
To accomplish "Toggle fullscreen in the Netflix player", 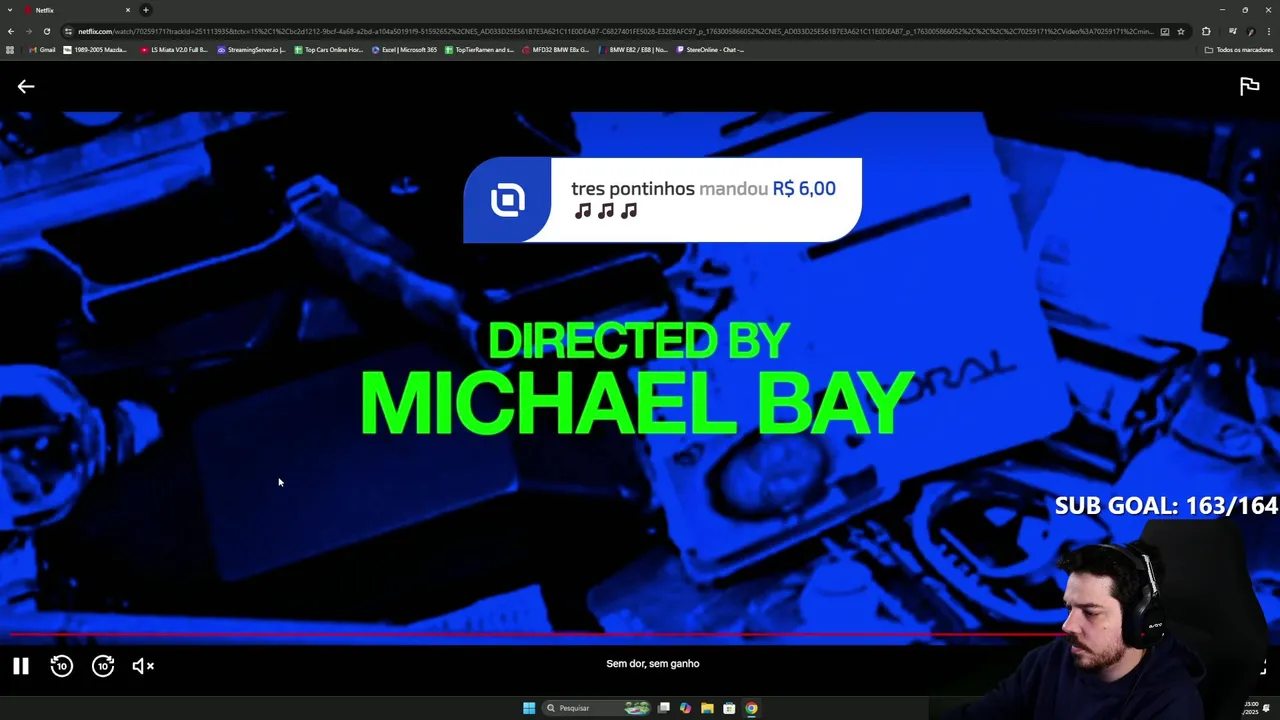I will pyautogui.click(x=1262, y=666).
